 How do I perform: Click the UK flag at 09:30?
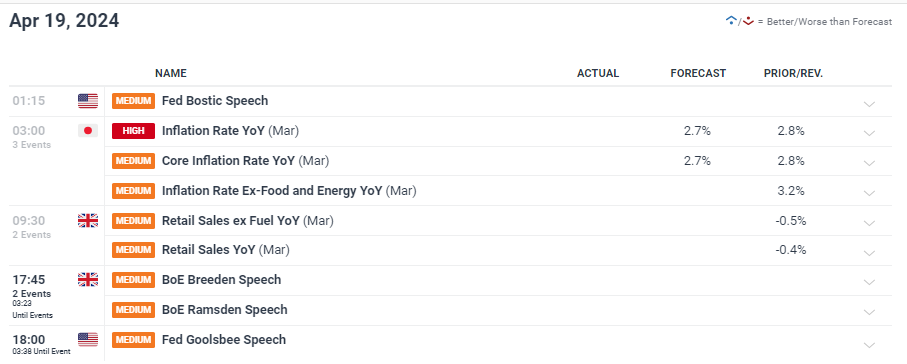[x=88, y=220]
